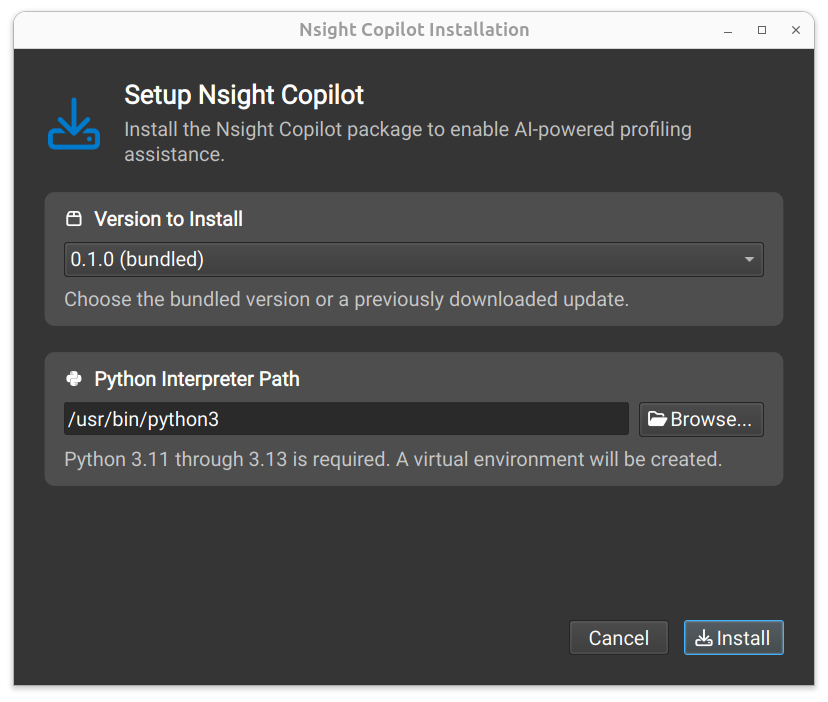
Task: Click the 'Python 3.11 through 3.13 is required' note
Action: [x=393, y=460]
